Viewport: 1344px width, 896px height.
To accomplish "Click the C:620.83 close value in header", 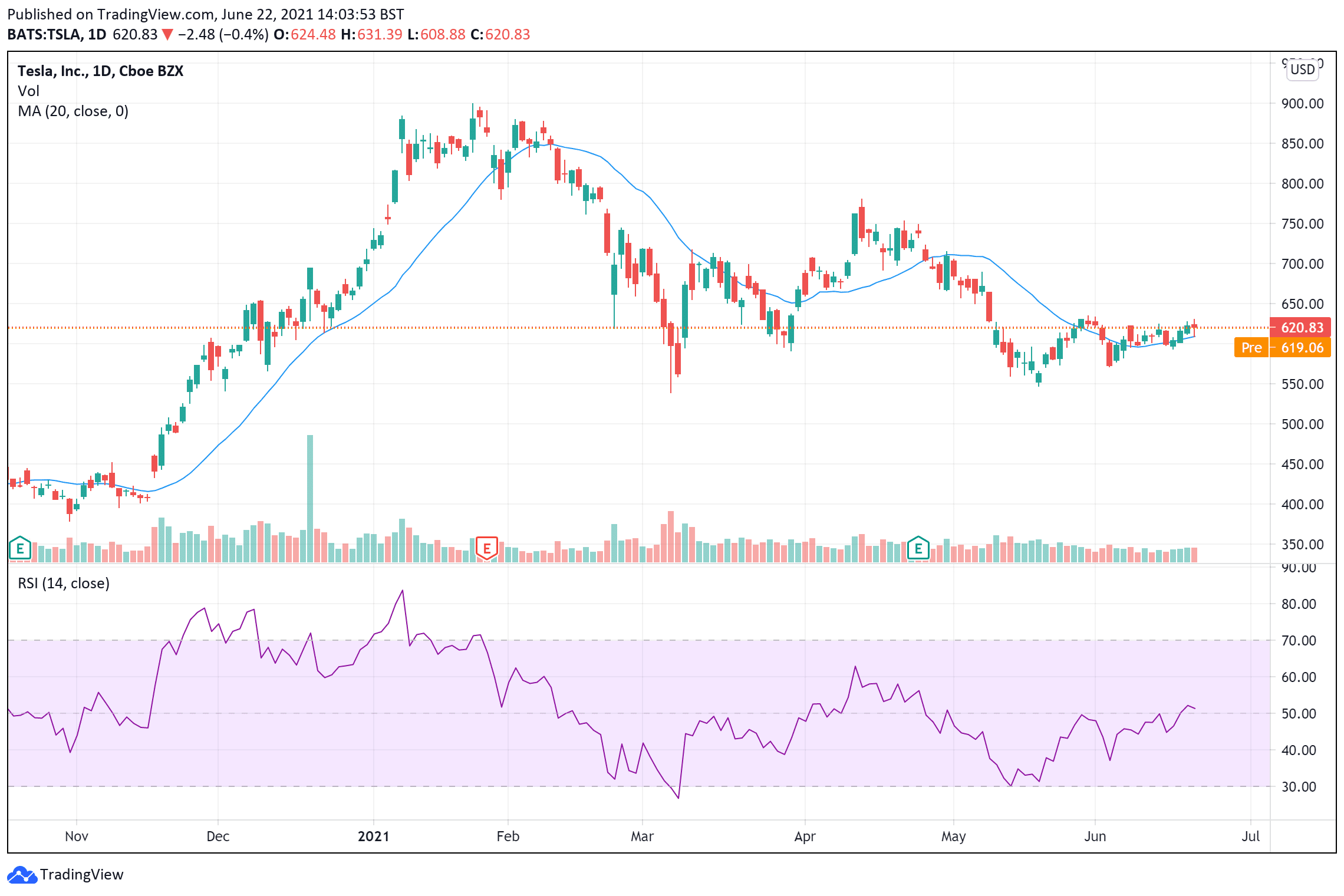I will tap(500, 35).
